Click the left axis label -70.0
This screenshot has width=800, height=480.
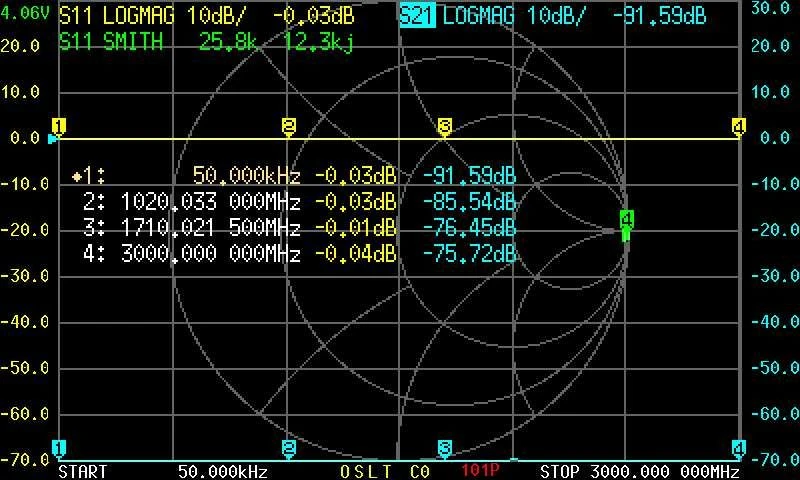[x=25, y=461]
